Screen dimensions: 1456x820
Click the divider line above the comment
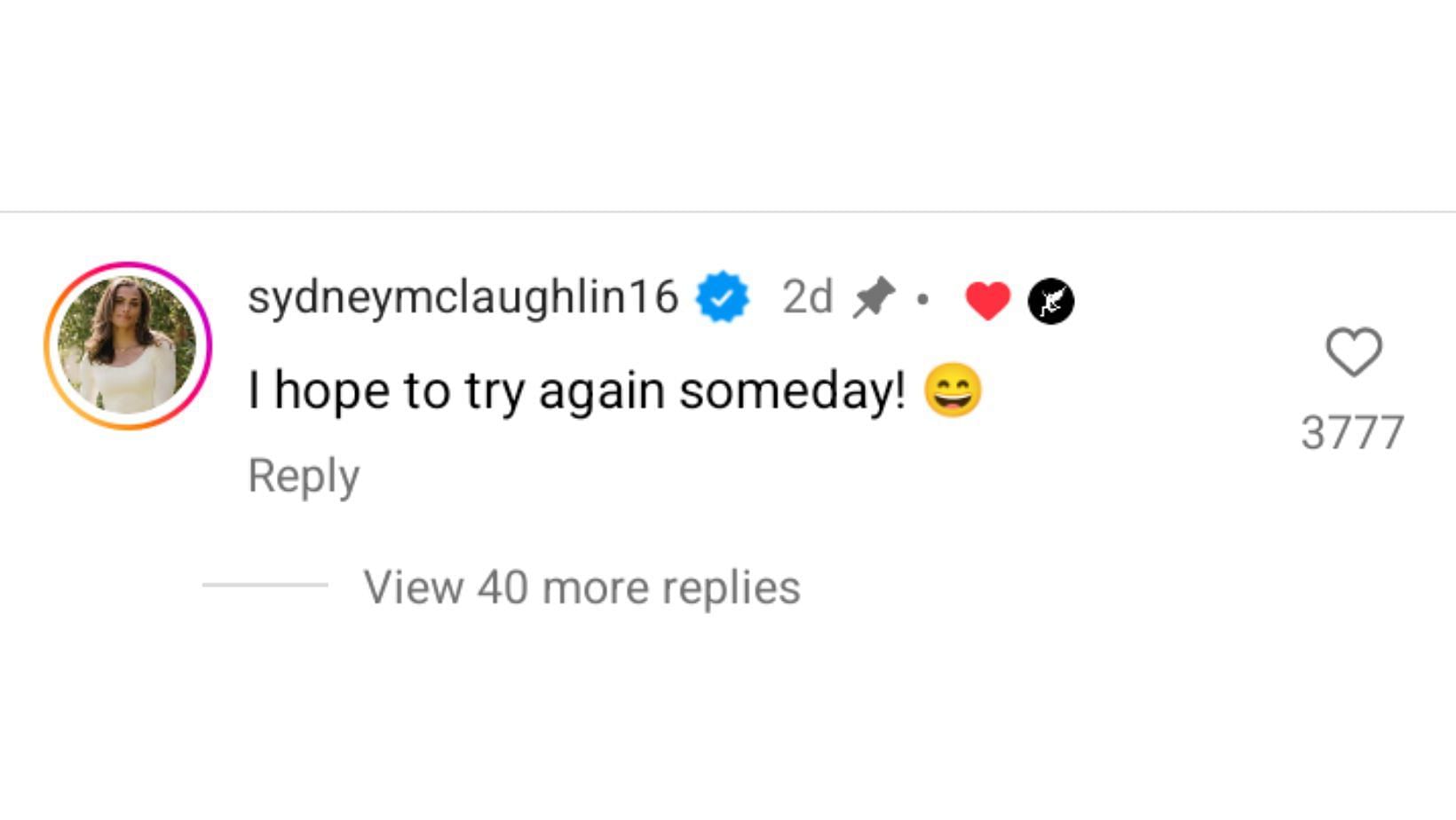pyautogui.click(x=728, y=212)
